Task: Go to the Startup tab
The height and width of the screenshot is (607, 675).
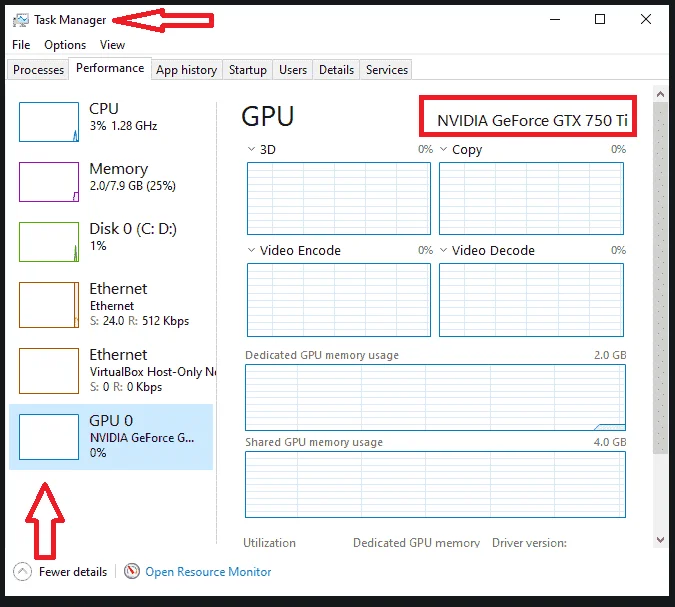Action: tap(248, 70)
